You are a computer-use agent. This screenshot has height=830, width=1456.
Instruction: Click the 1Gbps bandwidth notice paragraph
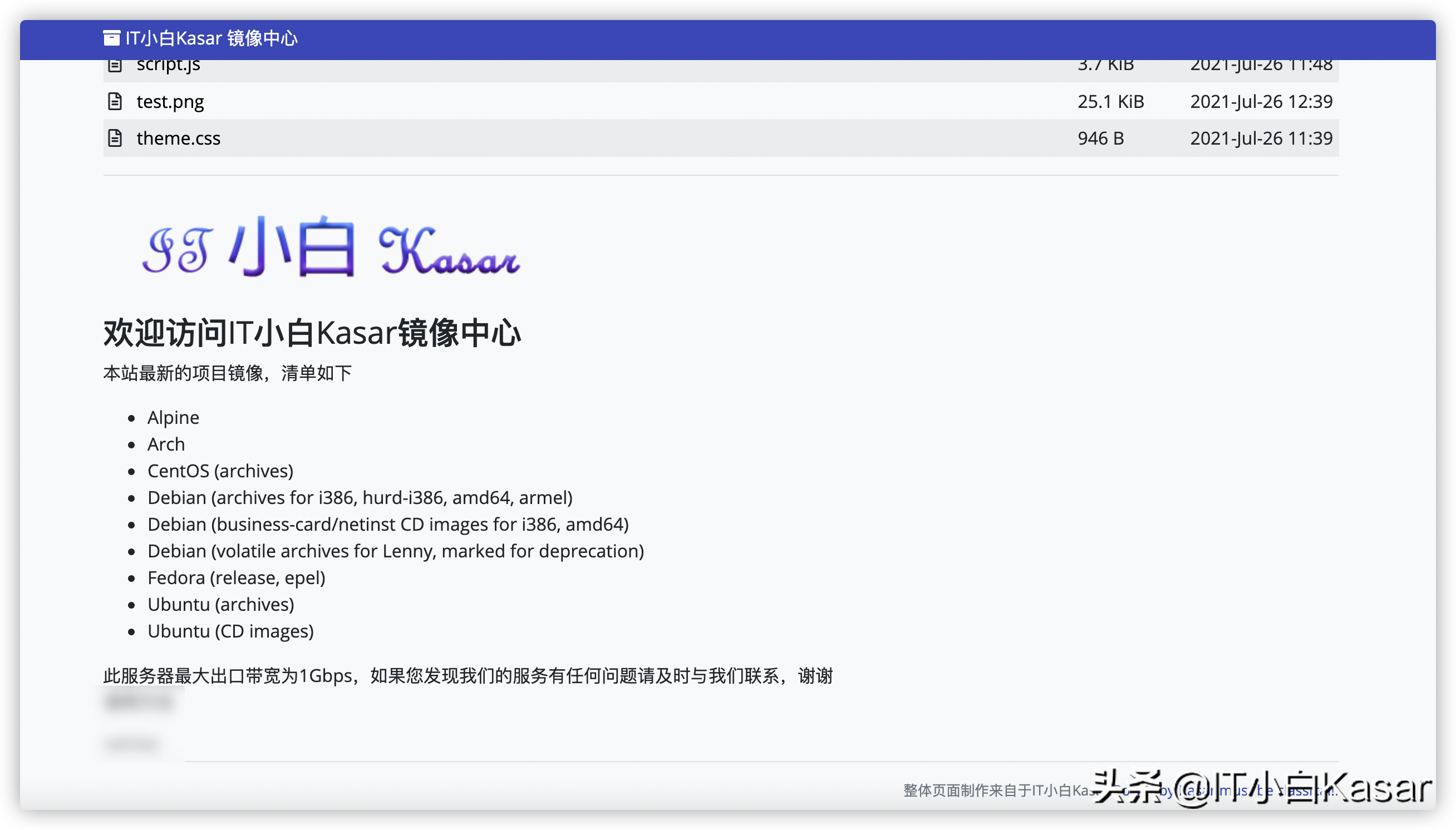468,676
